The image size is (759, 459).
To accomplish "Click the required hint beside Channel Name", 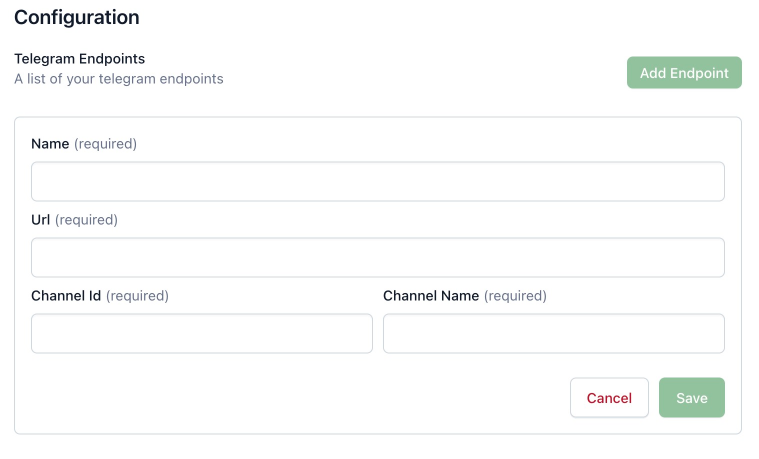I will pyautogui.click(x=515, y=296).
